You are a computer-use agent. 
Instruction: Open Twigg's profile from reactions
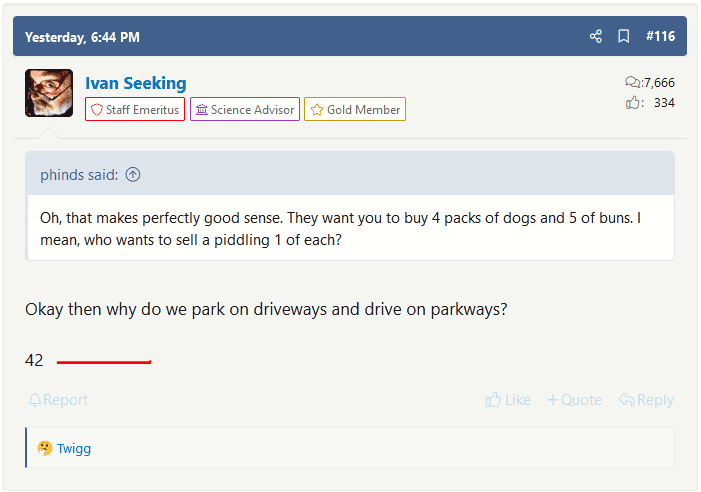(x=74, y=448)
